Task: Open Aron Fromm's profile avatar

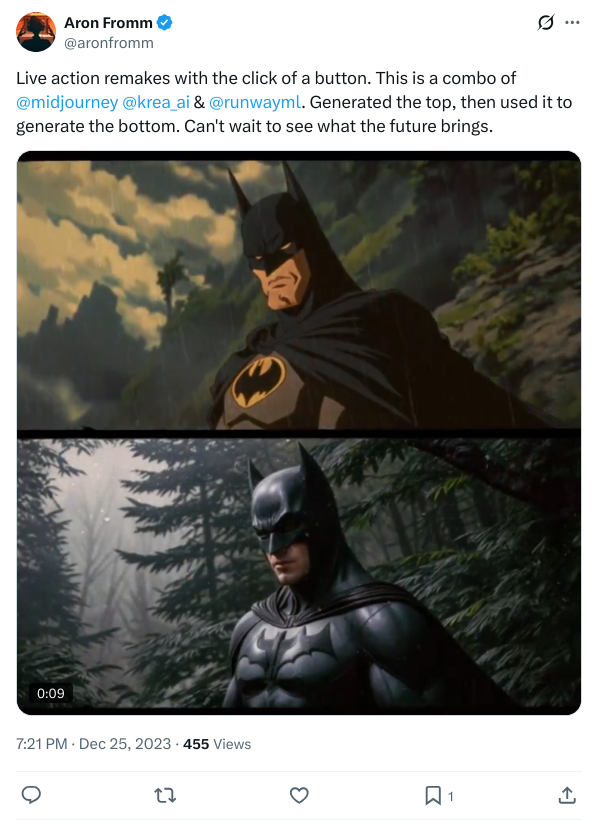Action: point(36,32)
